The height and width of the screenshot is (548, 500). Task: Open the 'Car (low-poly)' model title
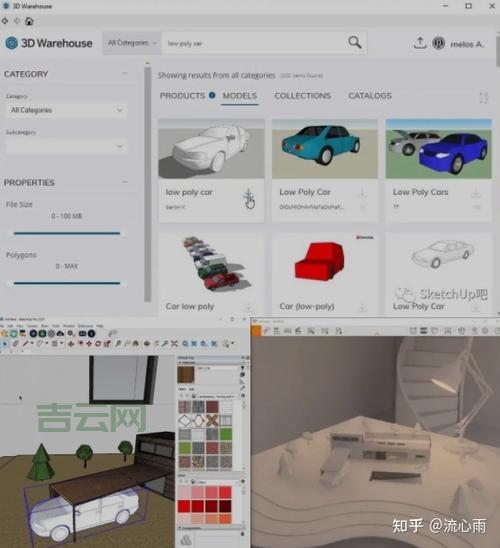[307, 306]
